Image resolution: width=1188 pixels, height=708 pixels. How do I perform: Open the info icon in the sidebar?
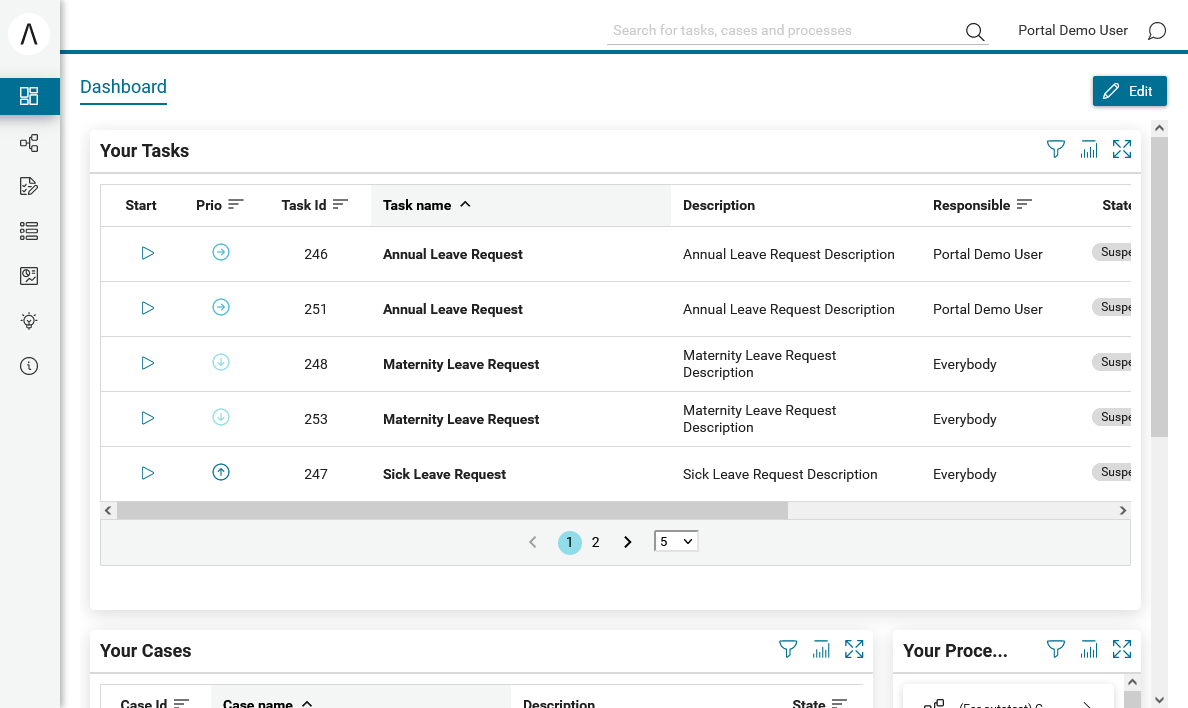29,366
